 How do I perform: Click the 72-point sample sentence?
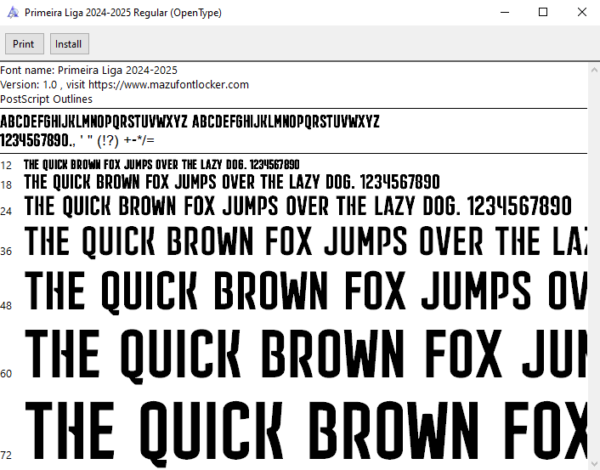coord(305,432)
